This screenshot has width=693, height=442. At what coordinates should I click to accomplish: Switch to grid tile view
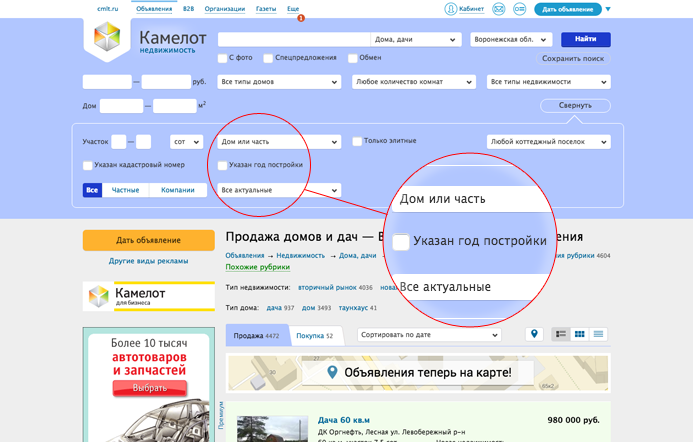coord(579,334)
